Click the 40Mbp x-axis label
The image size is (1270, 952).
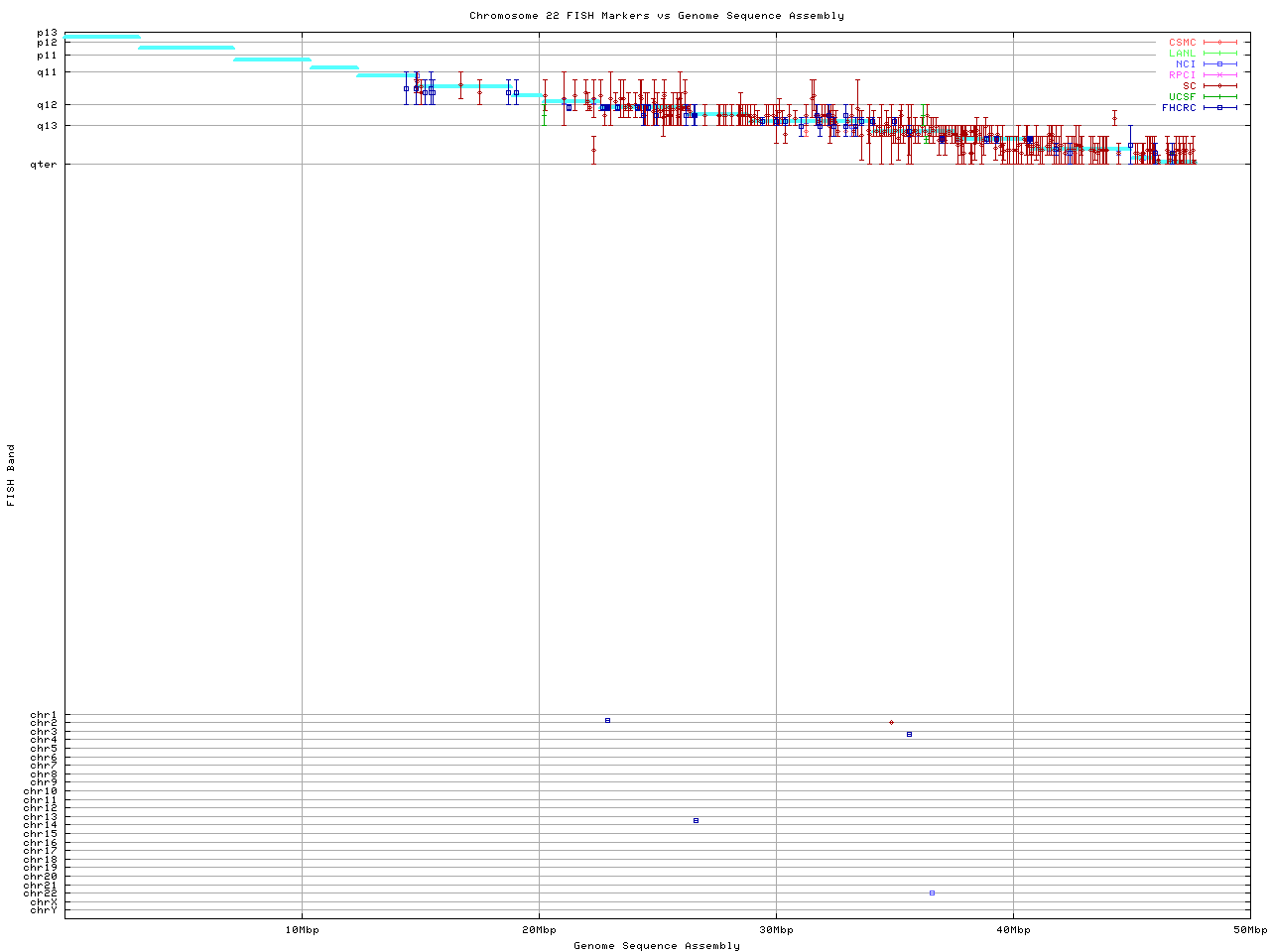tap(1013, 930)
